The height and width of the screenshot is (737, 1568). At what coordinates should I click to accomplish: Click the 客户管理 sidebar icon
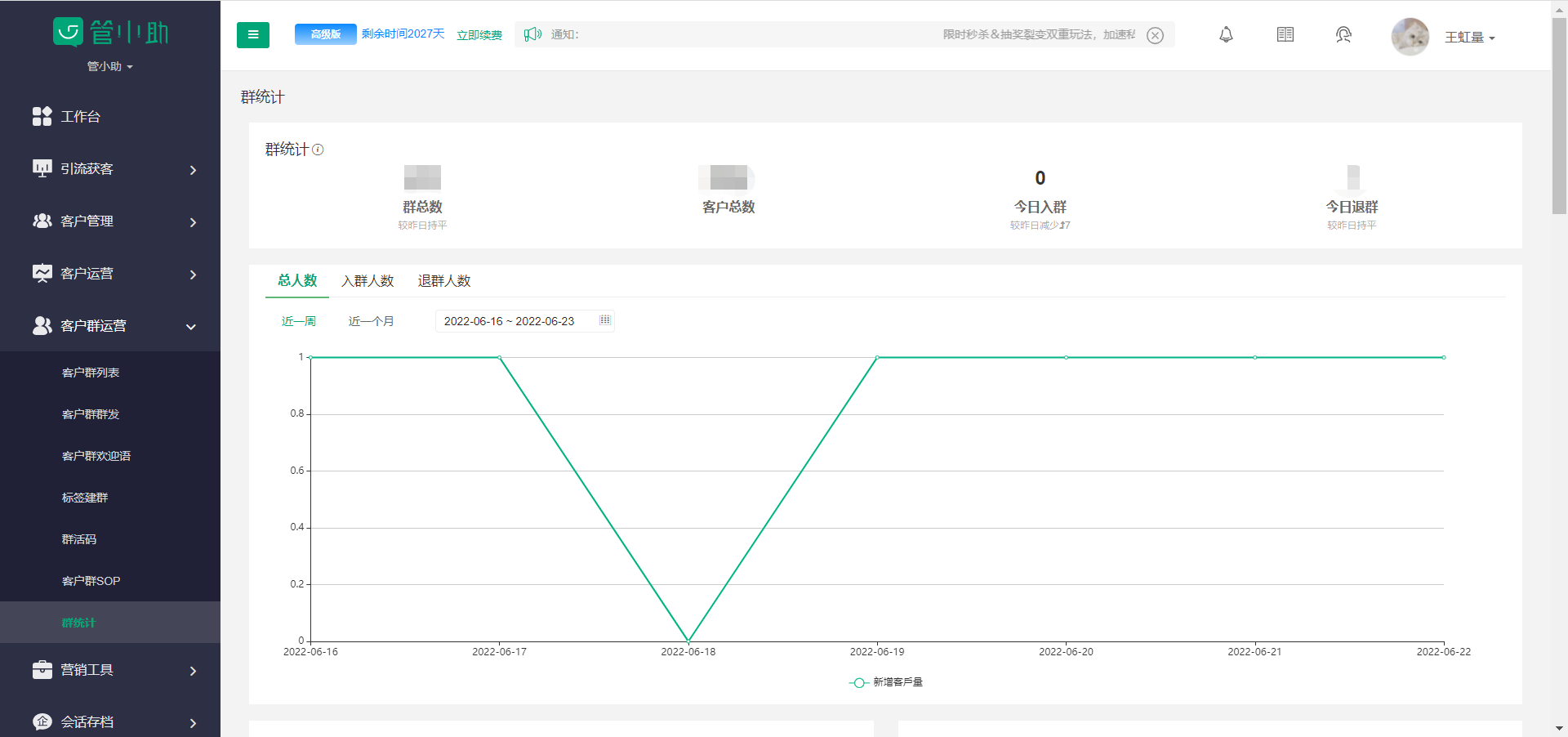click(x=42, y=221)
